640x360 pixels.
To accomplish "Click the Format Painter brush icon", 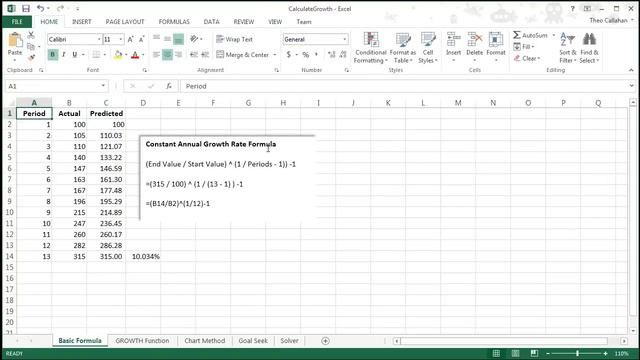I will click(31, 58).
